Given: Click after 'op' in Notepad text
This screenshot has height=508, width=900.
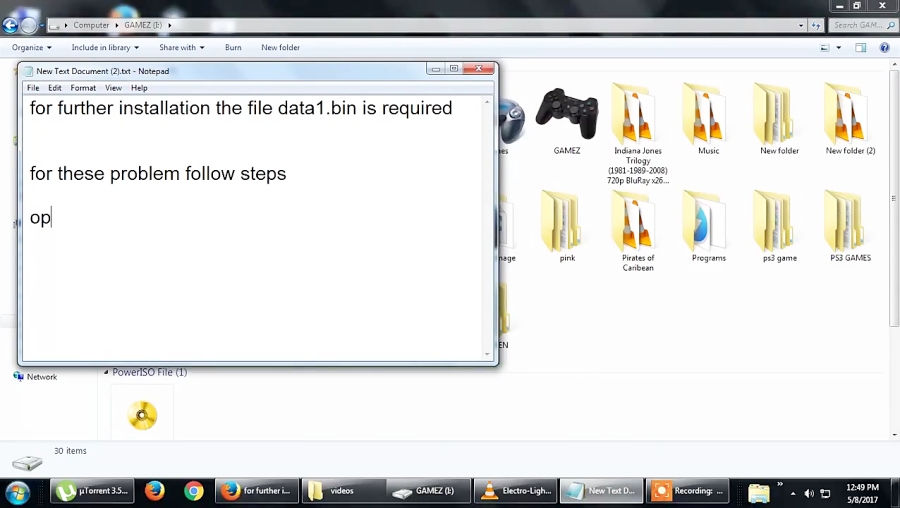Looking at the screenshot, I should coord(52,218).
